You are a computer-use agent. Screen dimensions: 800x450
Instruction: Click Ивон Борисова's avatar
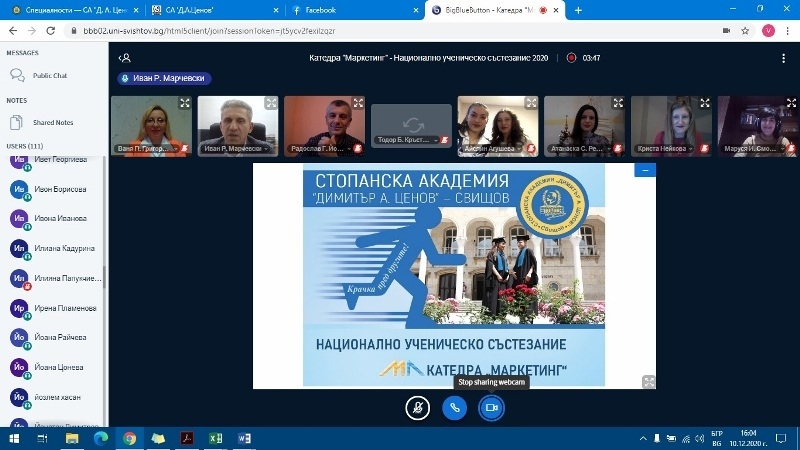pos(19,189)
